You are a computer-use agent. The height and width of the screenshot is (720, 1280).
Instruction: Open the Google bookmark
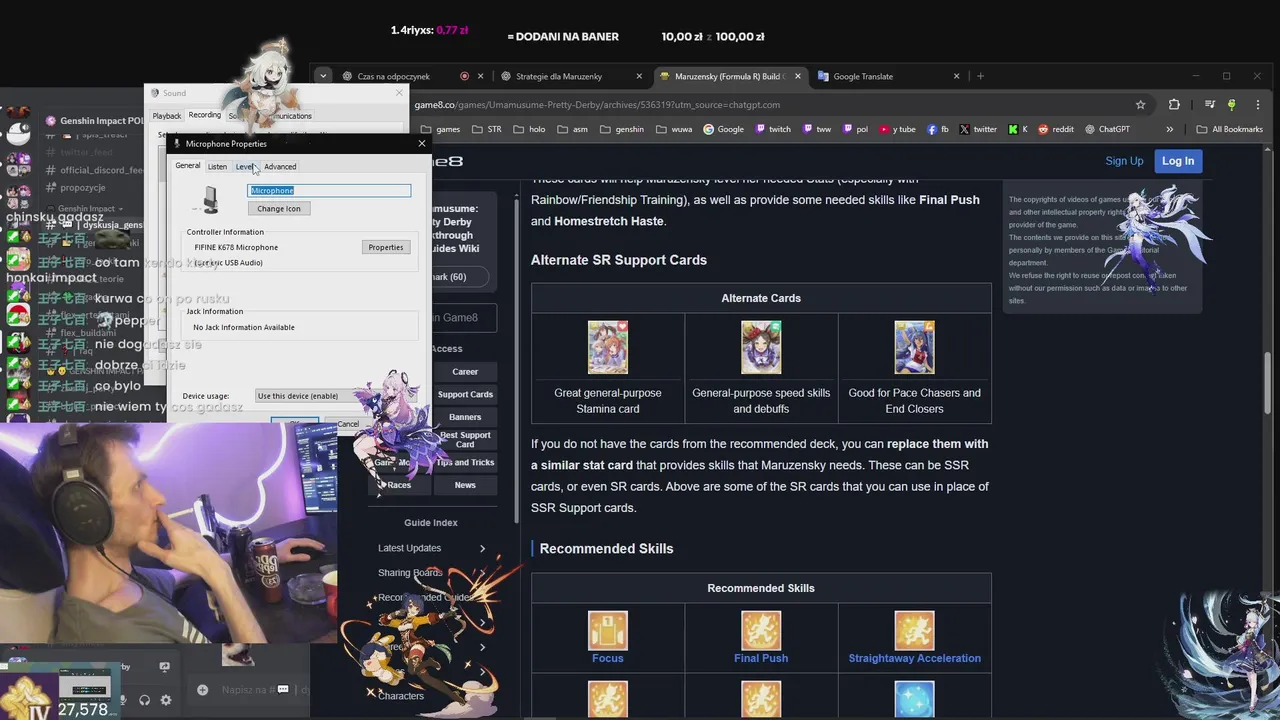(723, 129)
